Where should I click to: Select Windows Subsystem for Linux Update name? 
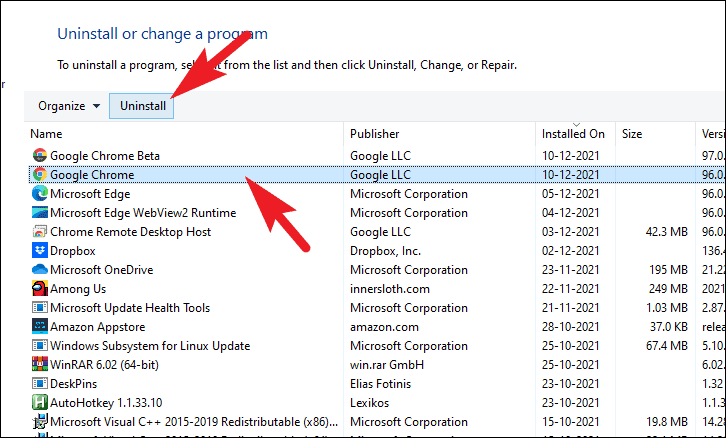[x=150, y=345]
